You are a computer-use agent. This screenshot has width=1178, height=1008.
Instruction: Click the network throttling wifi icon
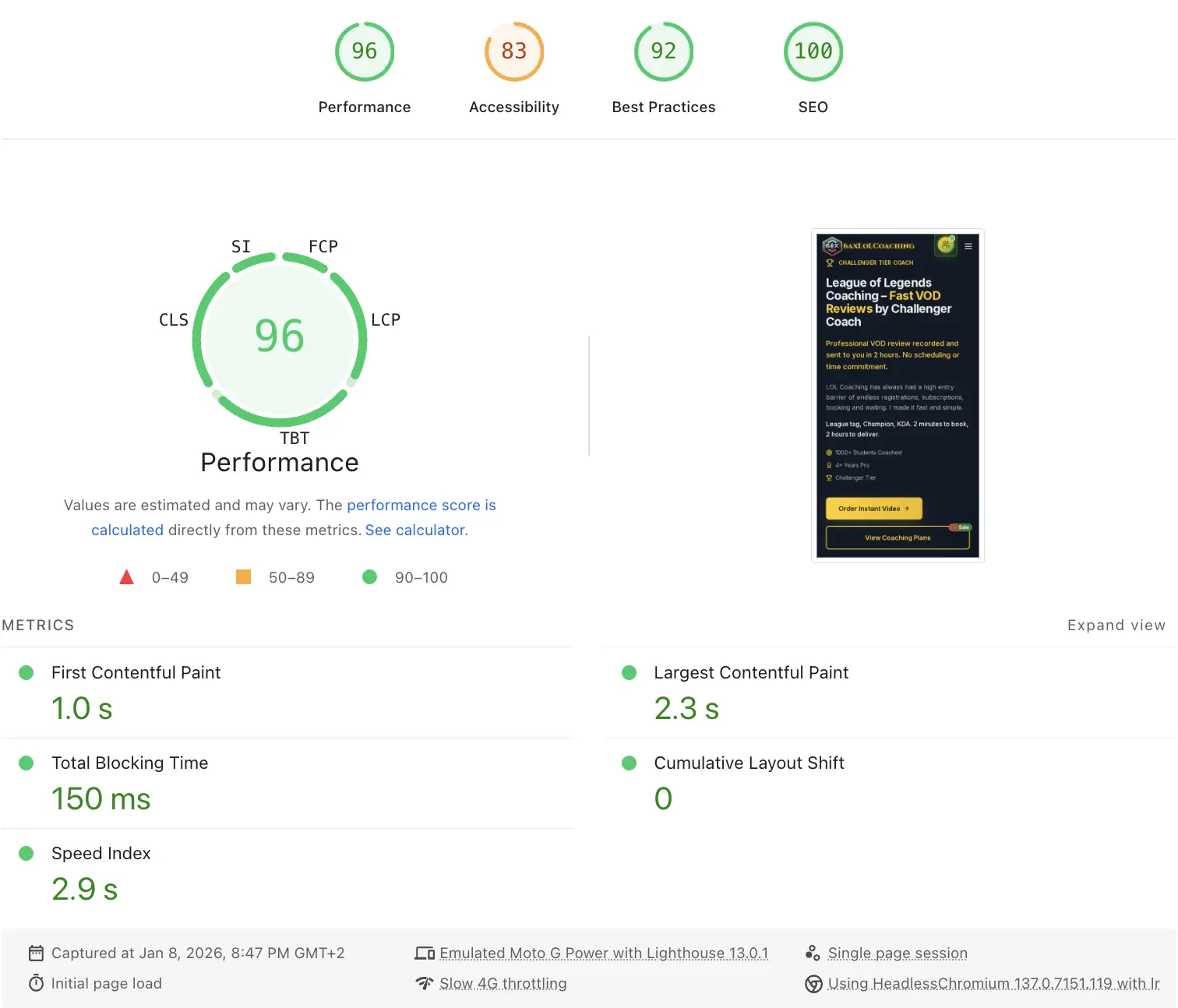tap(424, 983)
